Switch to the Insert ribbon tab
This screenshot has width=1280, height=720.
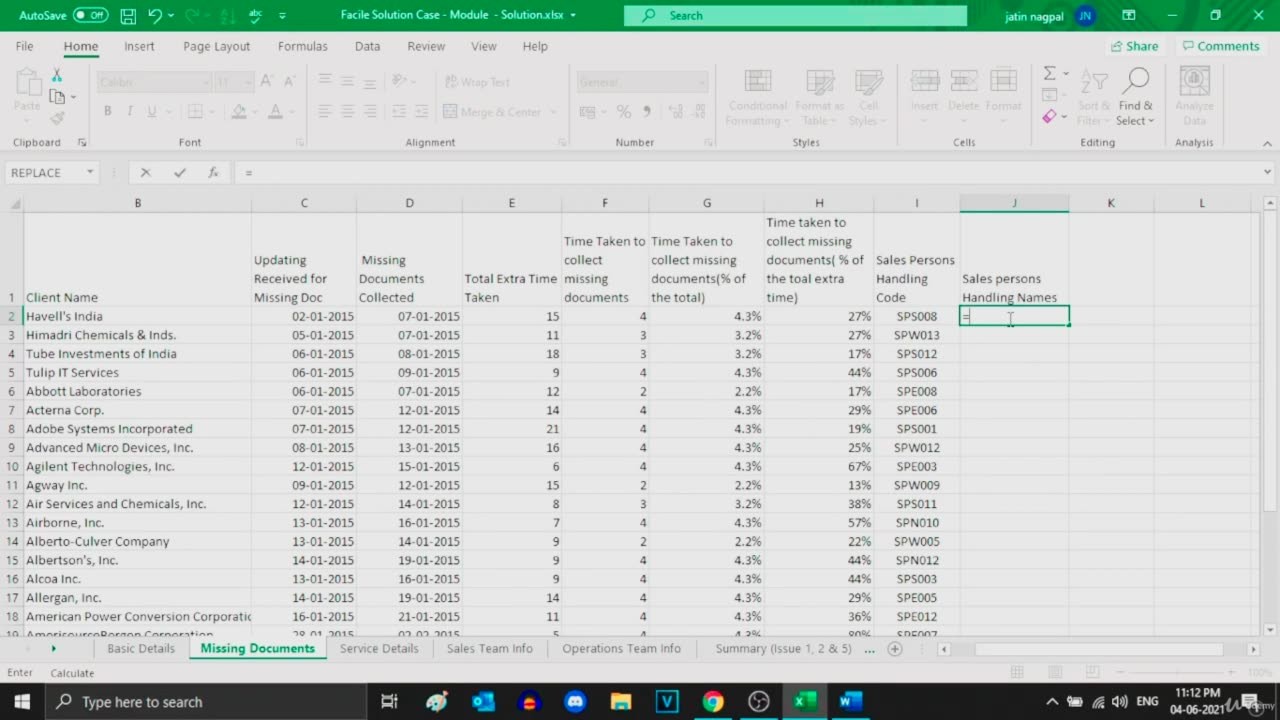(139, 46)
